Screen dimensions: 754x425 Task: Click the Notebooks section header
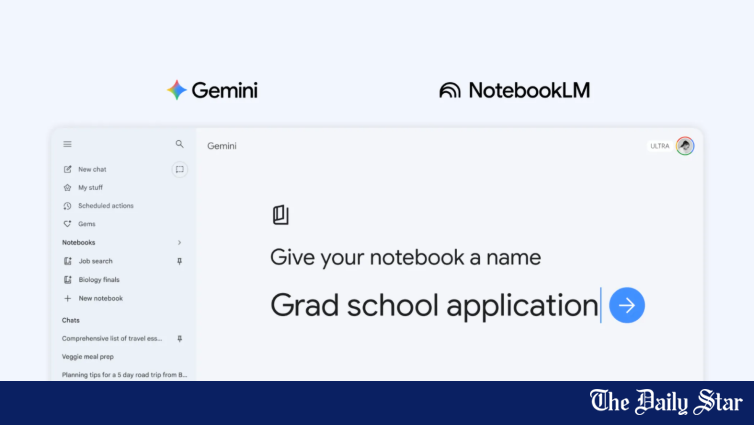point(78,243)
